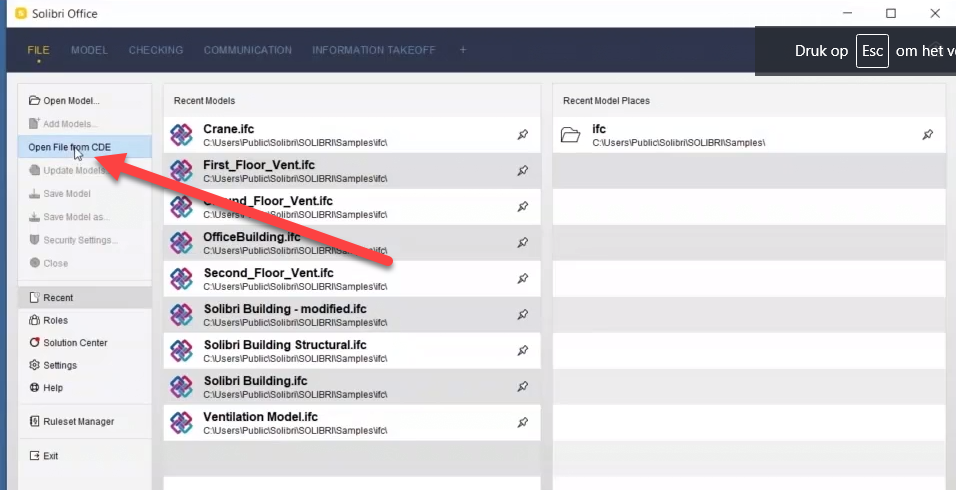Open OfficeBuilding.ifc recent model
The width and height of the screenshot is (956, 490).
coord(352,243)
